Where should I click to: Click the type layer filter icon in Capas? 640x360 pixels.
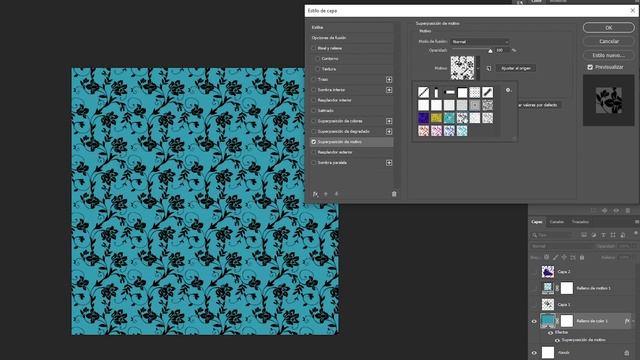tap(603, 235)
